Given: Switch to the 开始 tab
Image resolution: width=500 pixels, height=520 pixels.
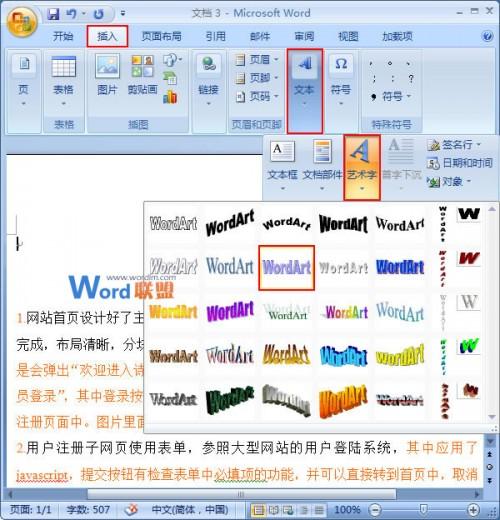Looking at the screenshot, I should (x=63, y=36).
